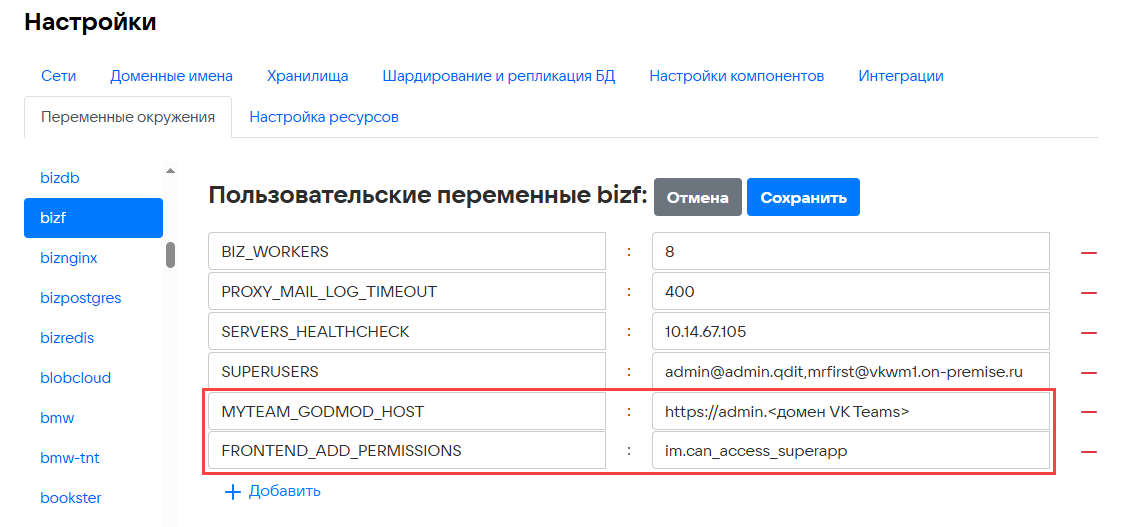The height and width of the screenshot is (527, 1145).
Task: Click the minus icon next to SERVERS_HEALTHCHECK
Action: tap(1088, 332)
